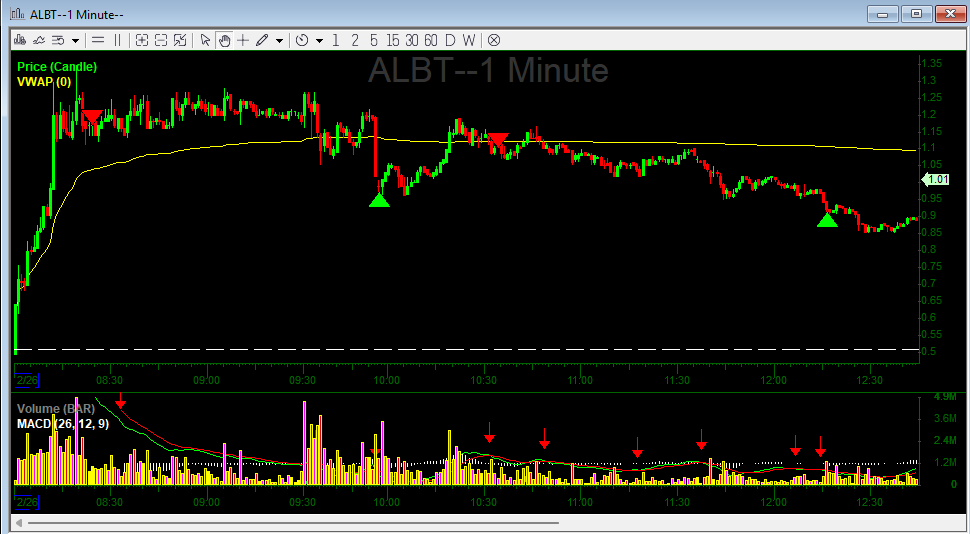Click the clock time interval icon
The height and width of the screenshot is (534, 970).
302,40
